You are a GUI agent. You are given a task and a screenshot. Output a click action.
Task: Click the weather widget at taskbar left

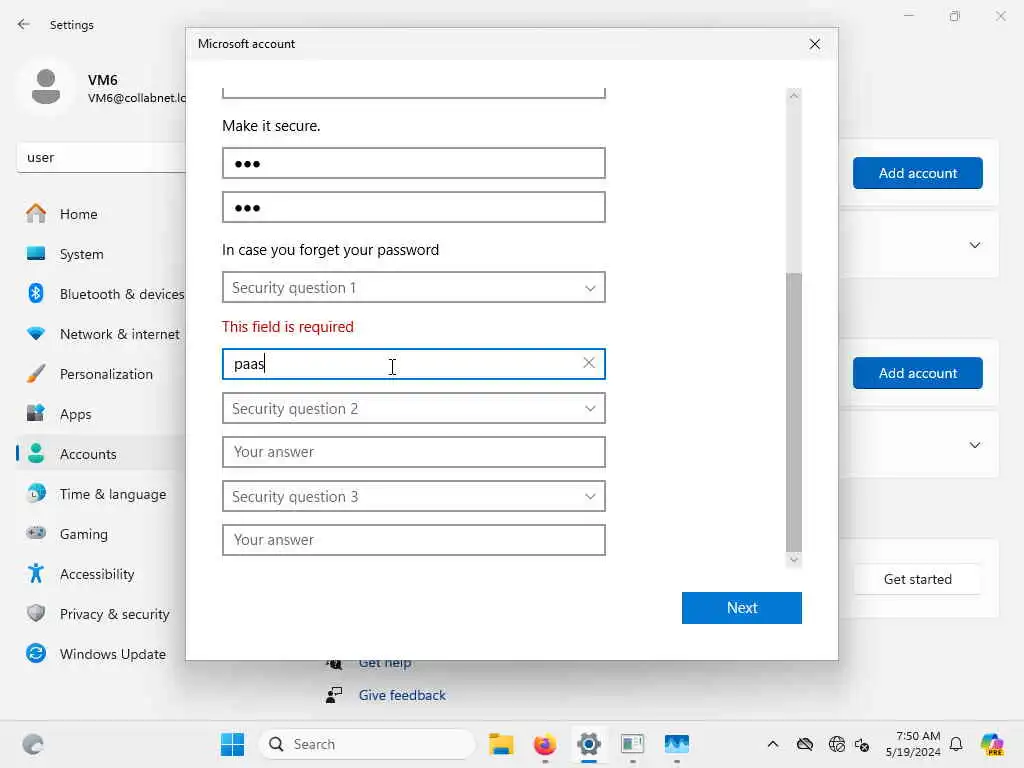click(x=33, y=744)
